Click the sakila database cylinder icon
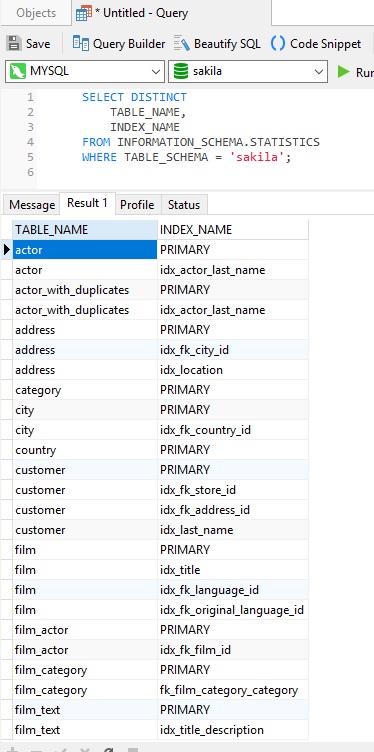Viewport: 374px width, 752px height. [181, 71]
